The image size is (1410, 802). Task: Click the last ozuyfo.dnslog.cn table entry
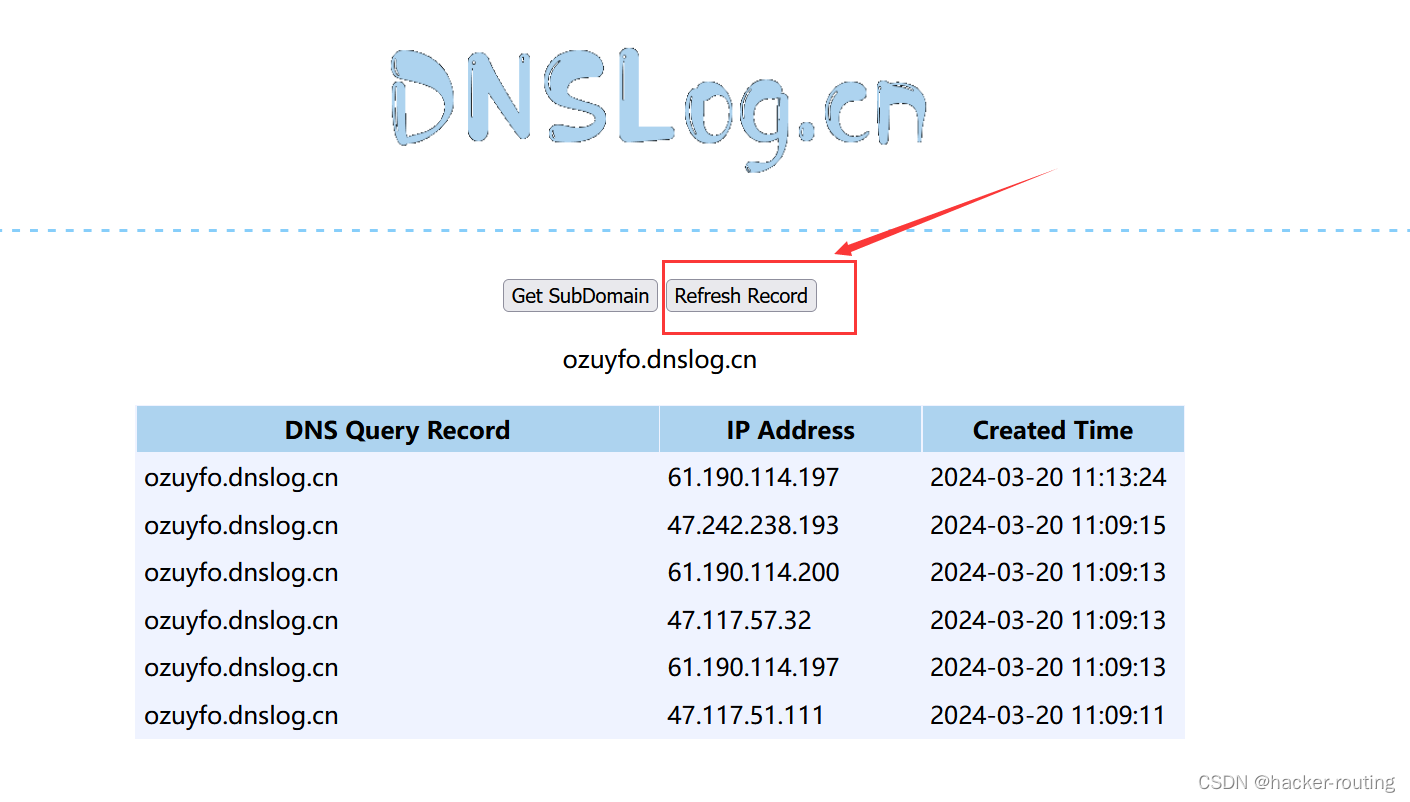(240, 715)
